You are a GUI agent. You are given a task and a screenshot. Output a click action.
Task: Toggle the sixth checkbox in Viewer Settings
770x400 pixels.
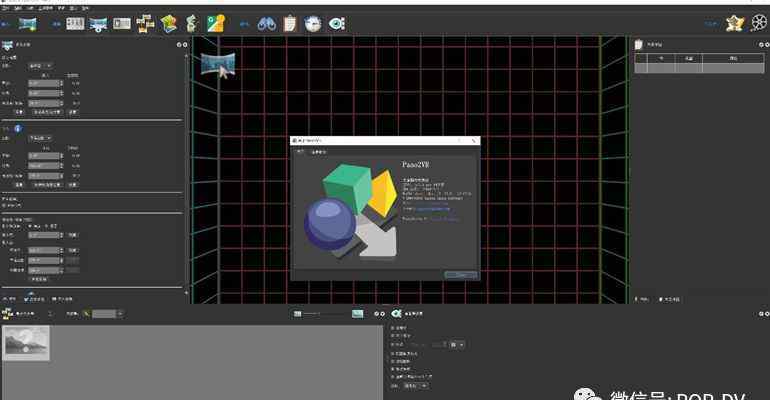(392, 369)
